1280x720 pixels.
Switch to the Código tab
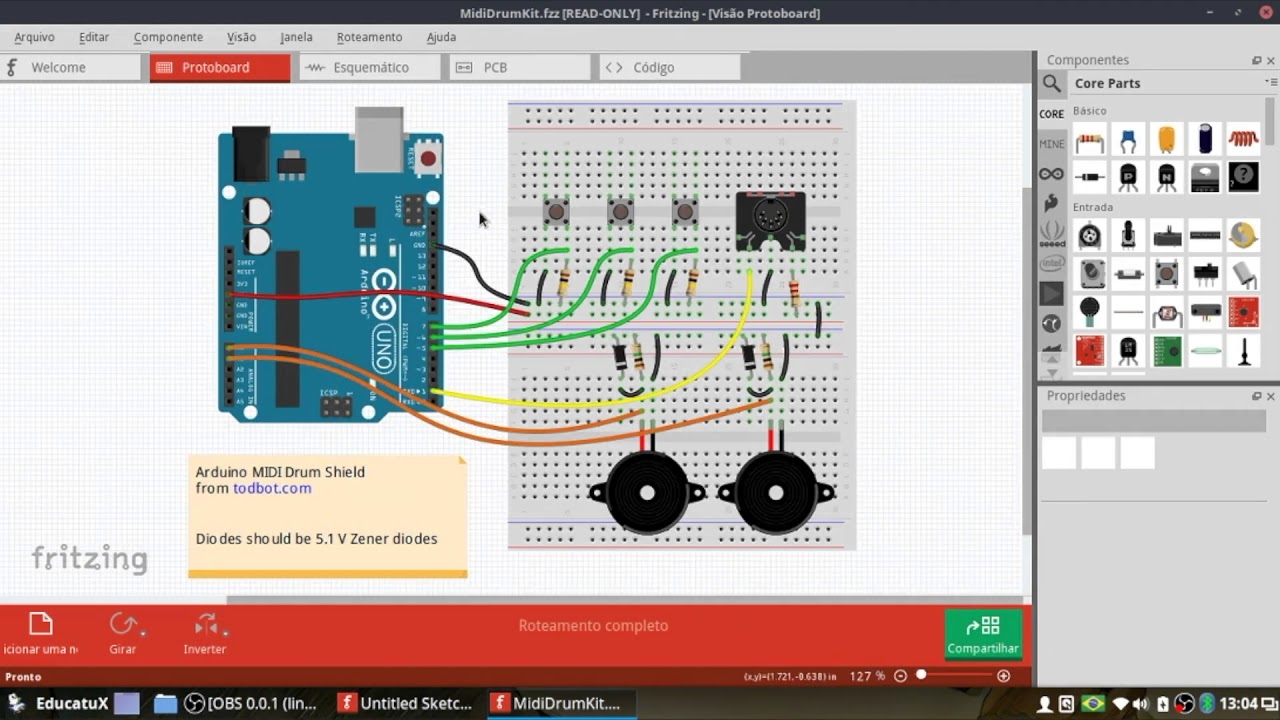670,67
